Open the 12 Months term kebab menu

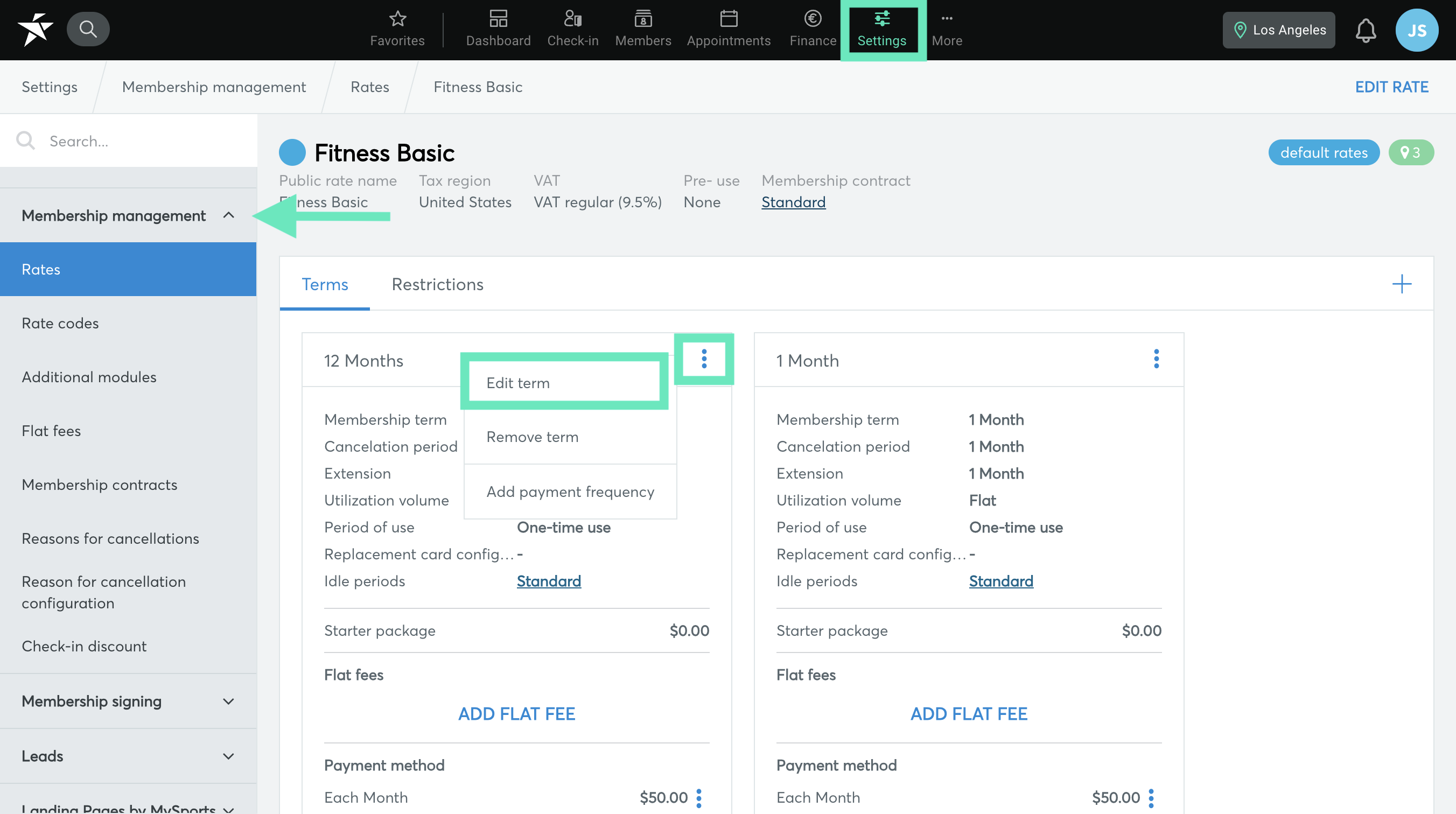pyautogui.click(x=704, y=359)
